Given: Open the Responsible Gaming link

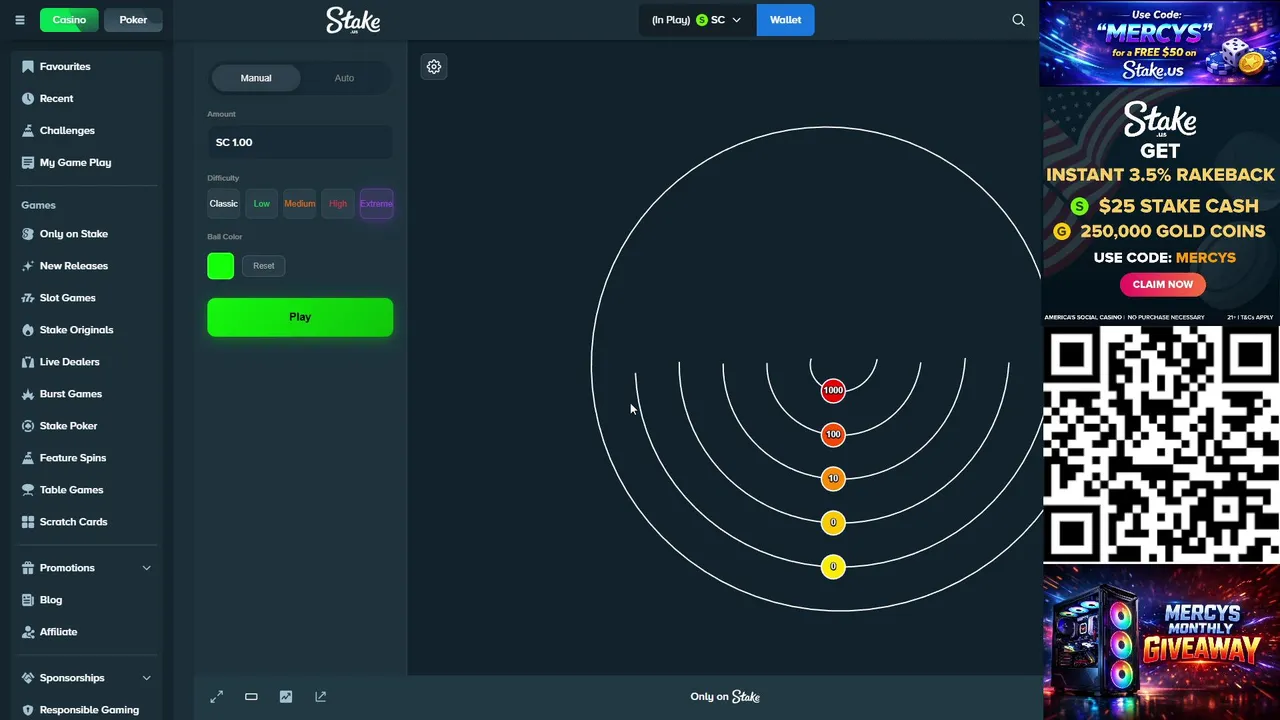Looking at the screenshot, I should tap(89, 710).
